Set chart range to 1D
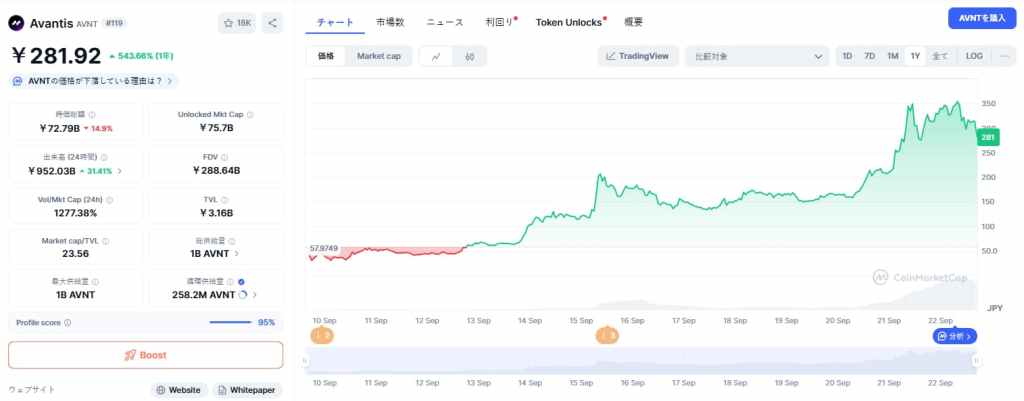Screen dimensions: 1024x401 (847, 56)
